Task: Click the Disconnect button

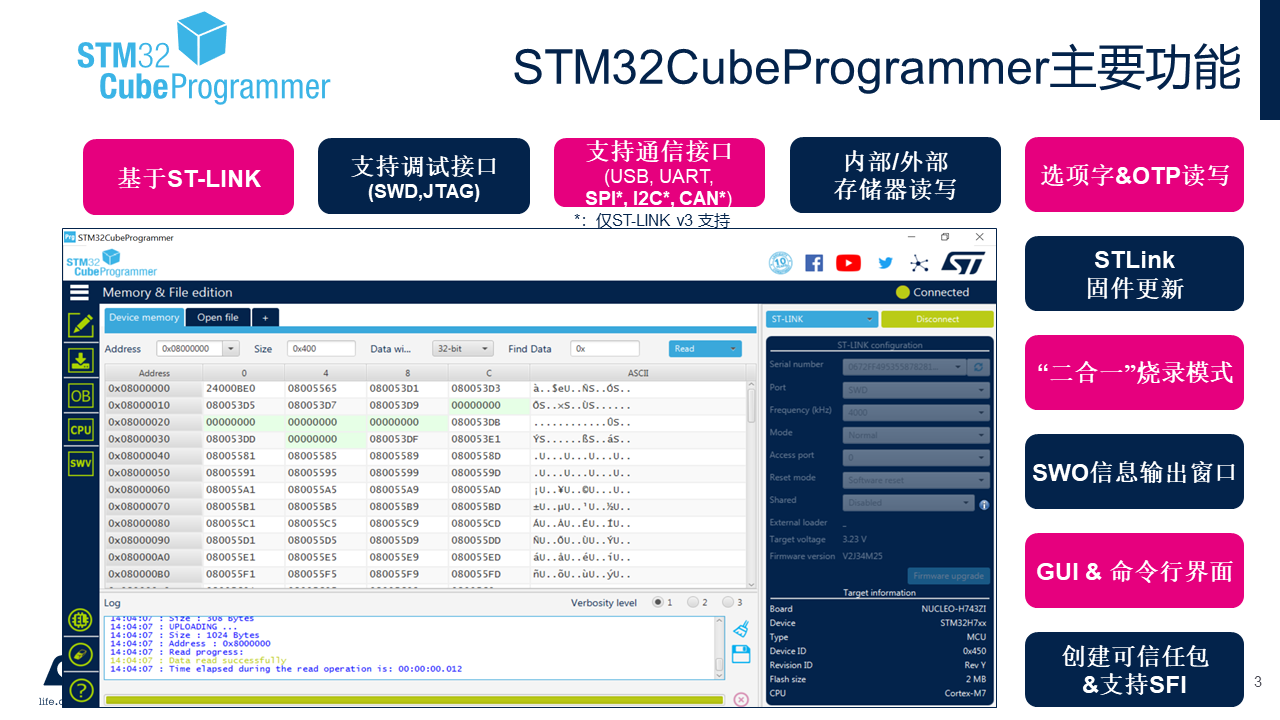Action: tap(938, 319)
